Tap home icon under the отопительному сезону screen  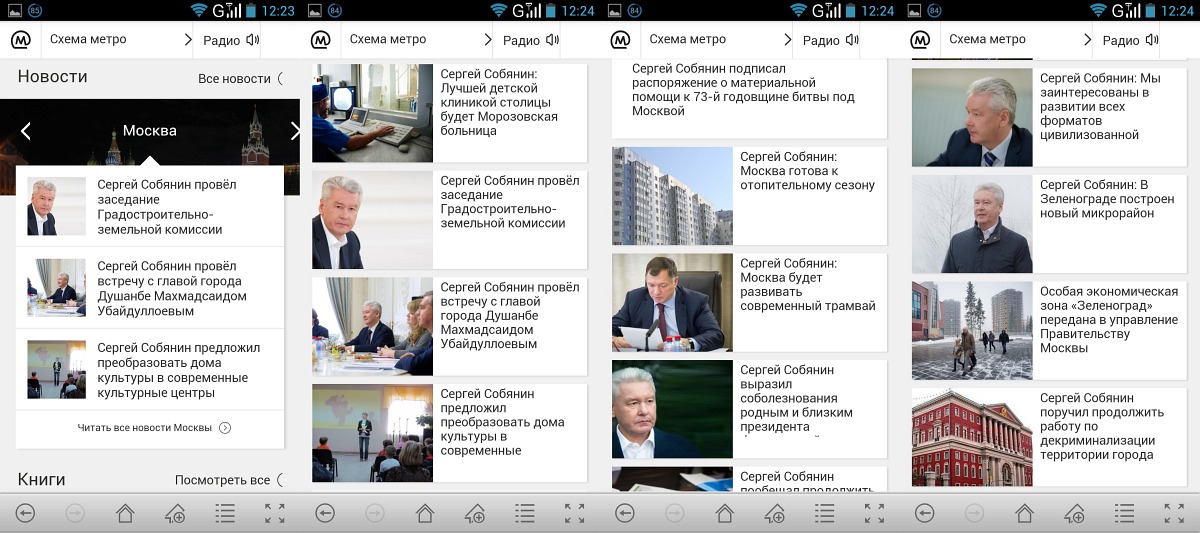coord(725,513)
